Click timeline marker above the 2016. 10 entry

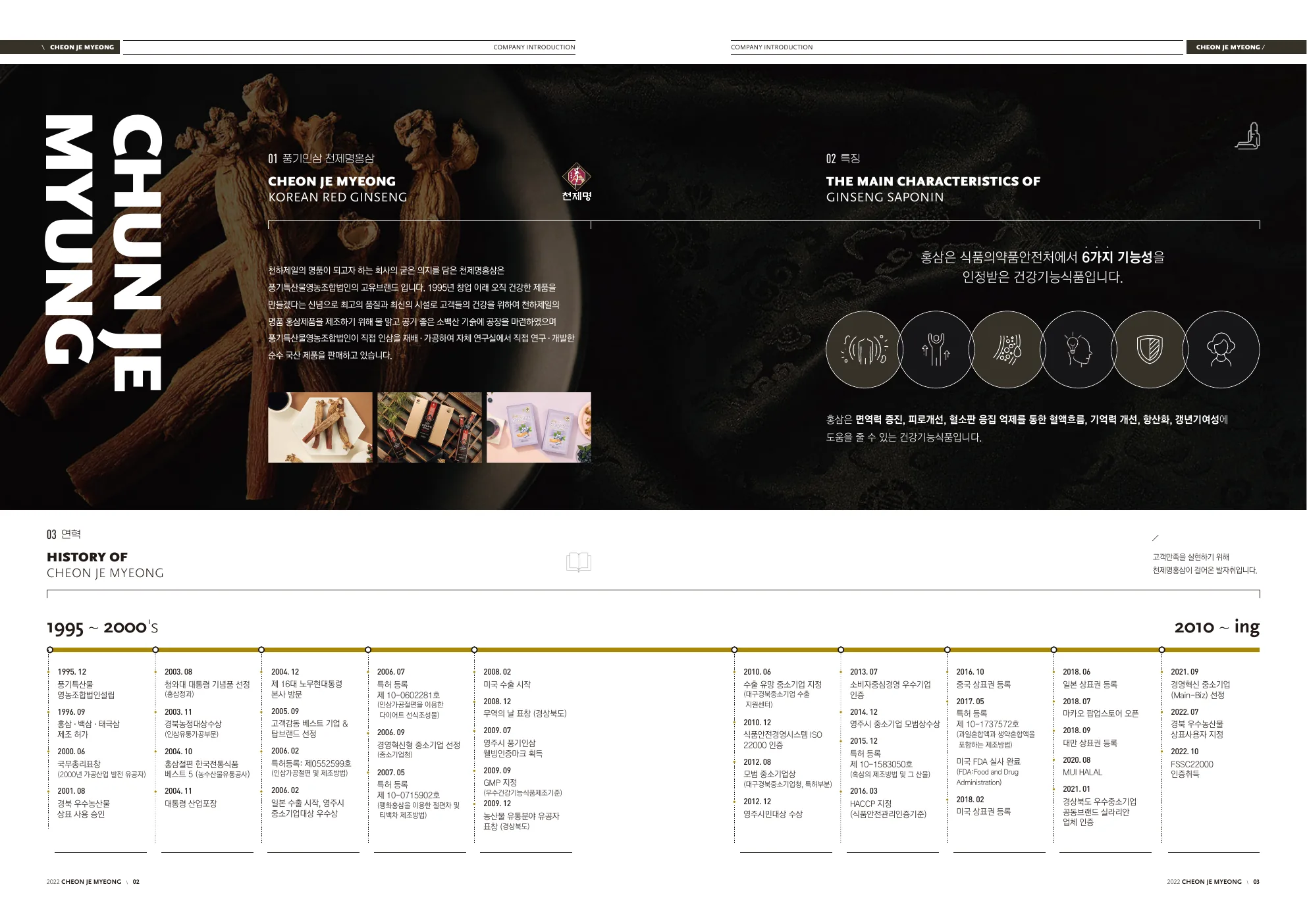(x=947, y=650)
